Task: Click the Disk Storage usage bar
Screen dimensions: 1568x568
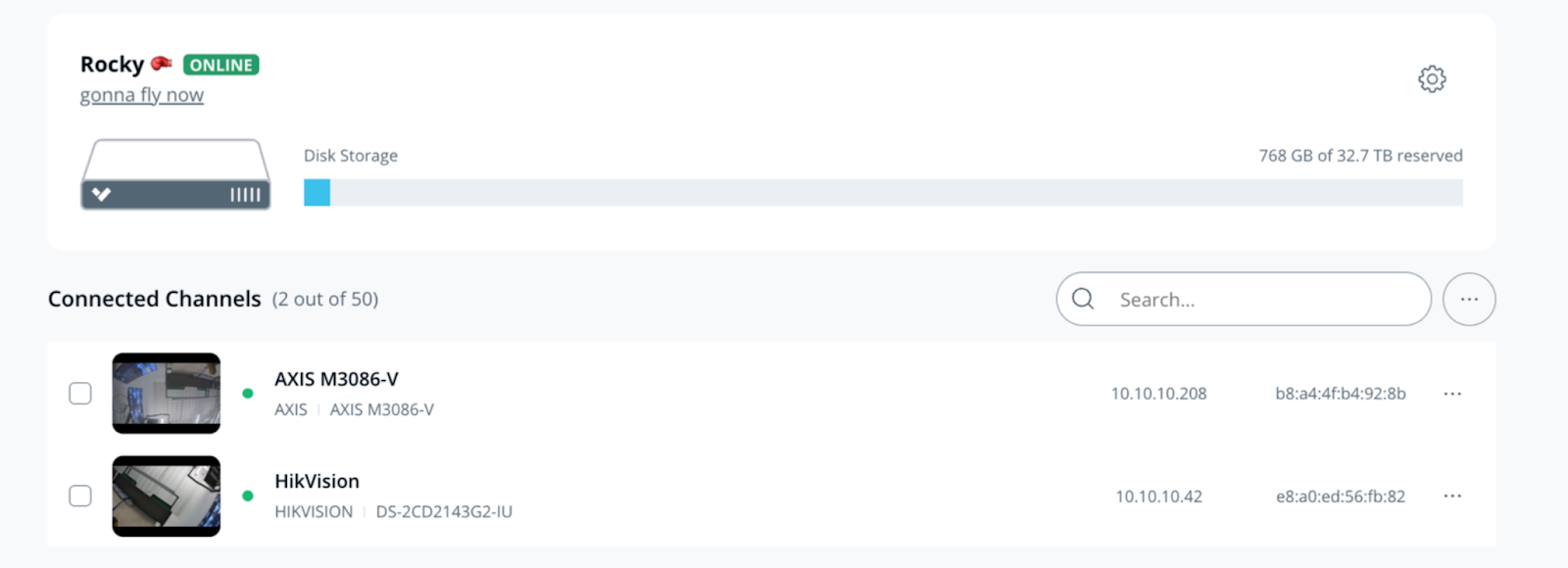Action: point(882,192)
